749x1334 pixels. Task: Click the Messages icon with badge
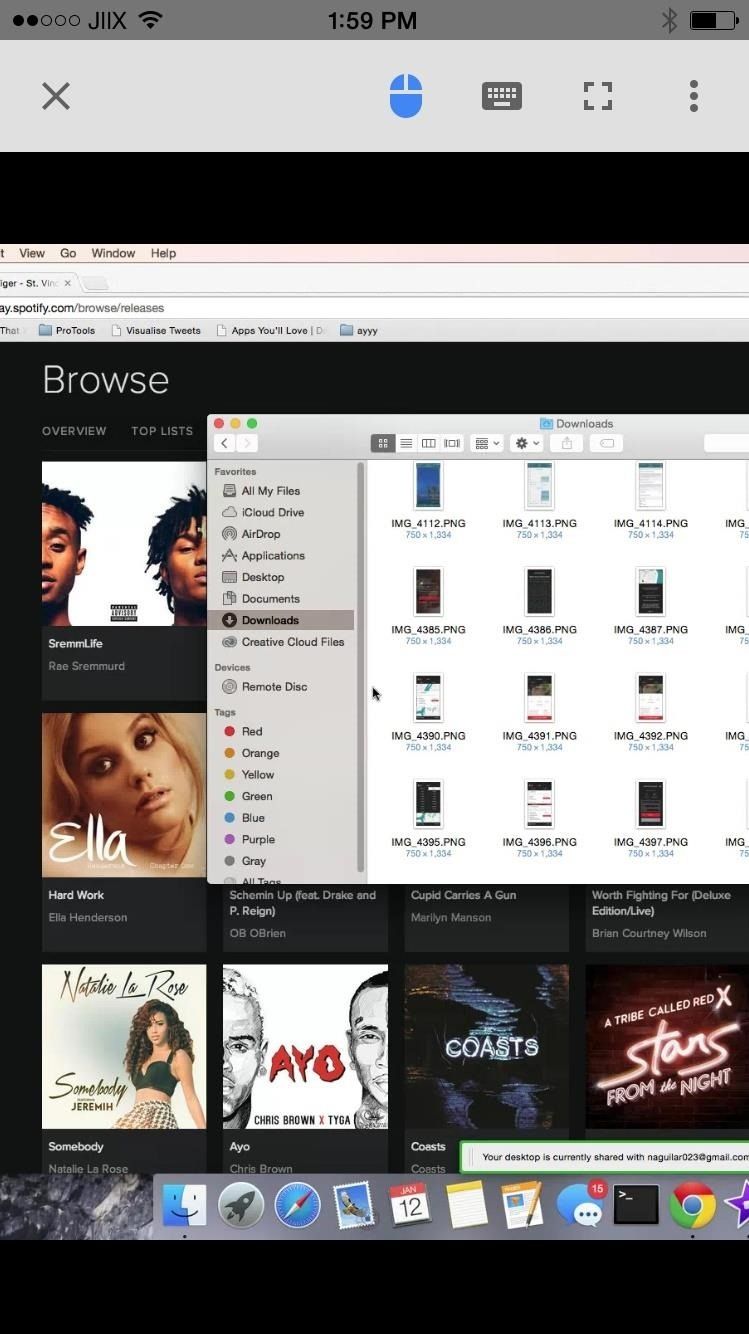point(580,1205)
